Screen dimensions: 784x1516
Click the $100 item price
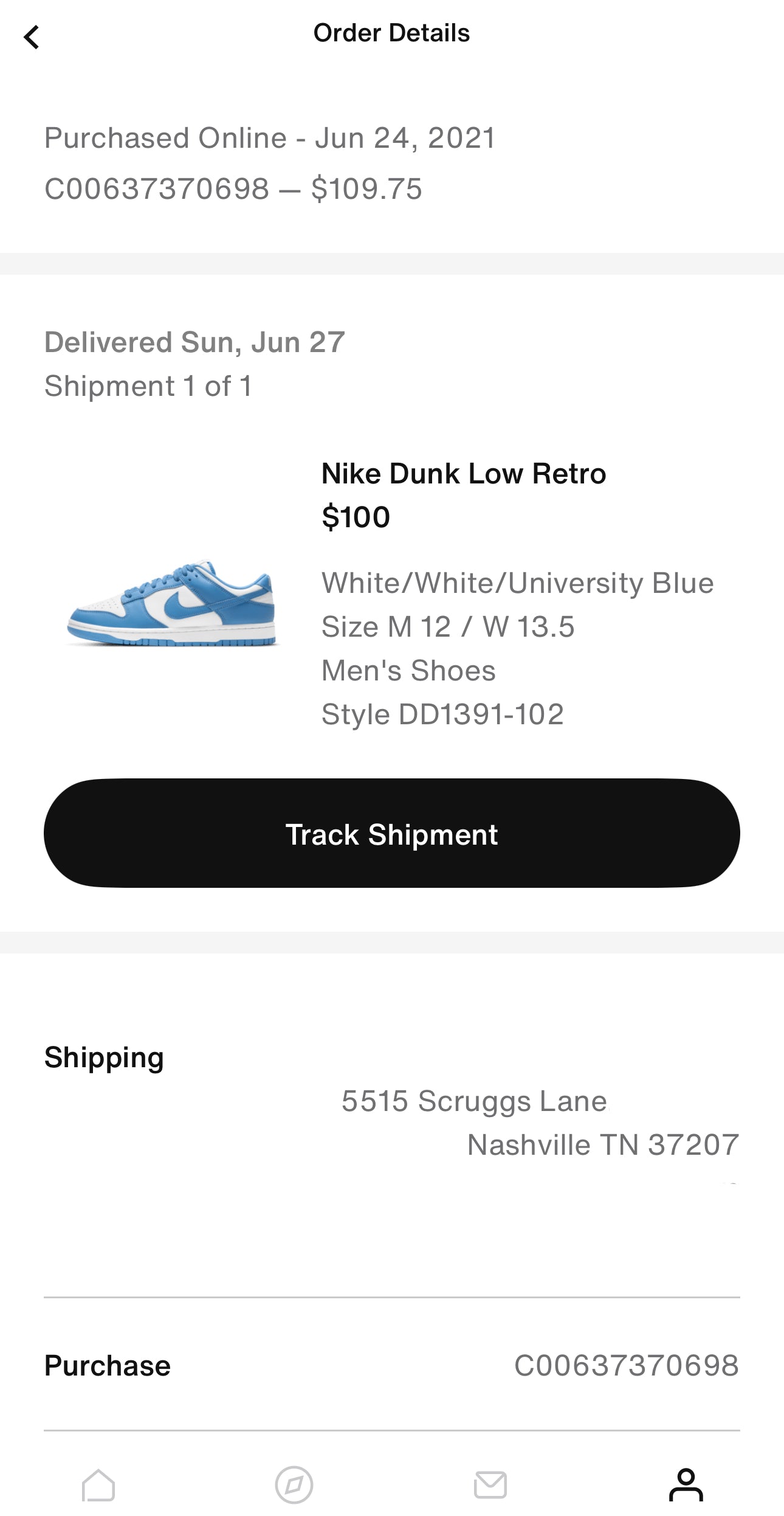tap(356, 517)
